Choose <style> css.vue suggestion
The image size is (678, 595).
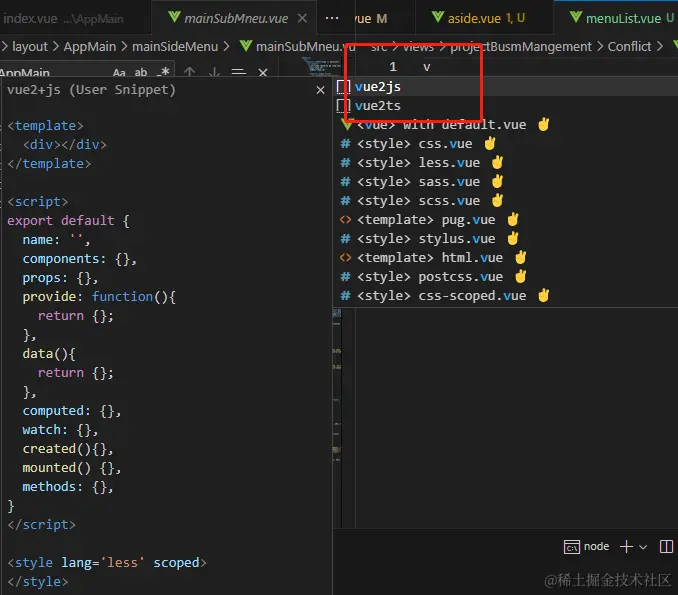(x=507, y=144)
